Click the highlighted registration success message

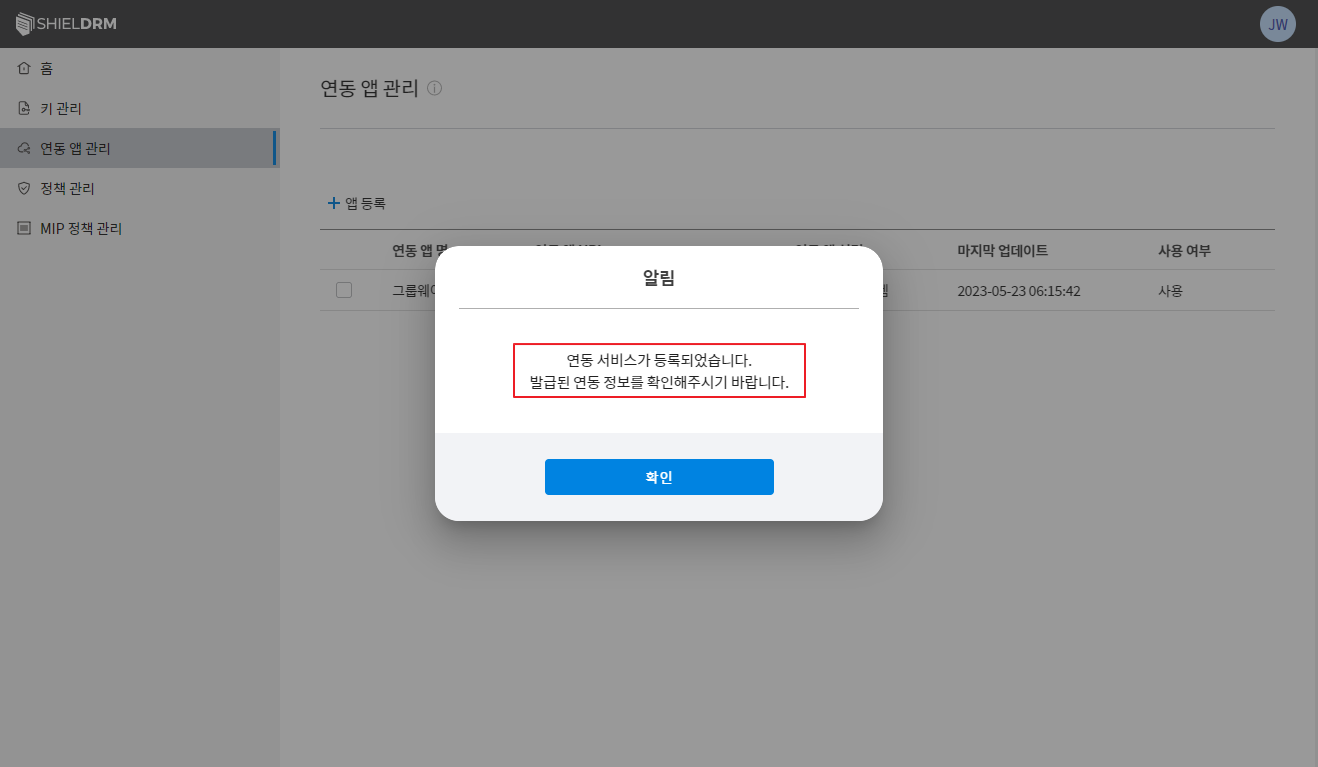[659, 370]
